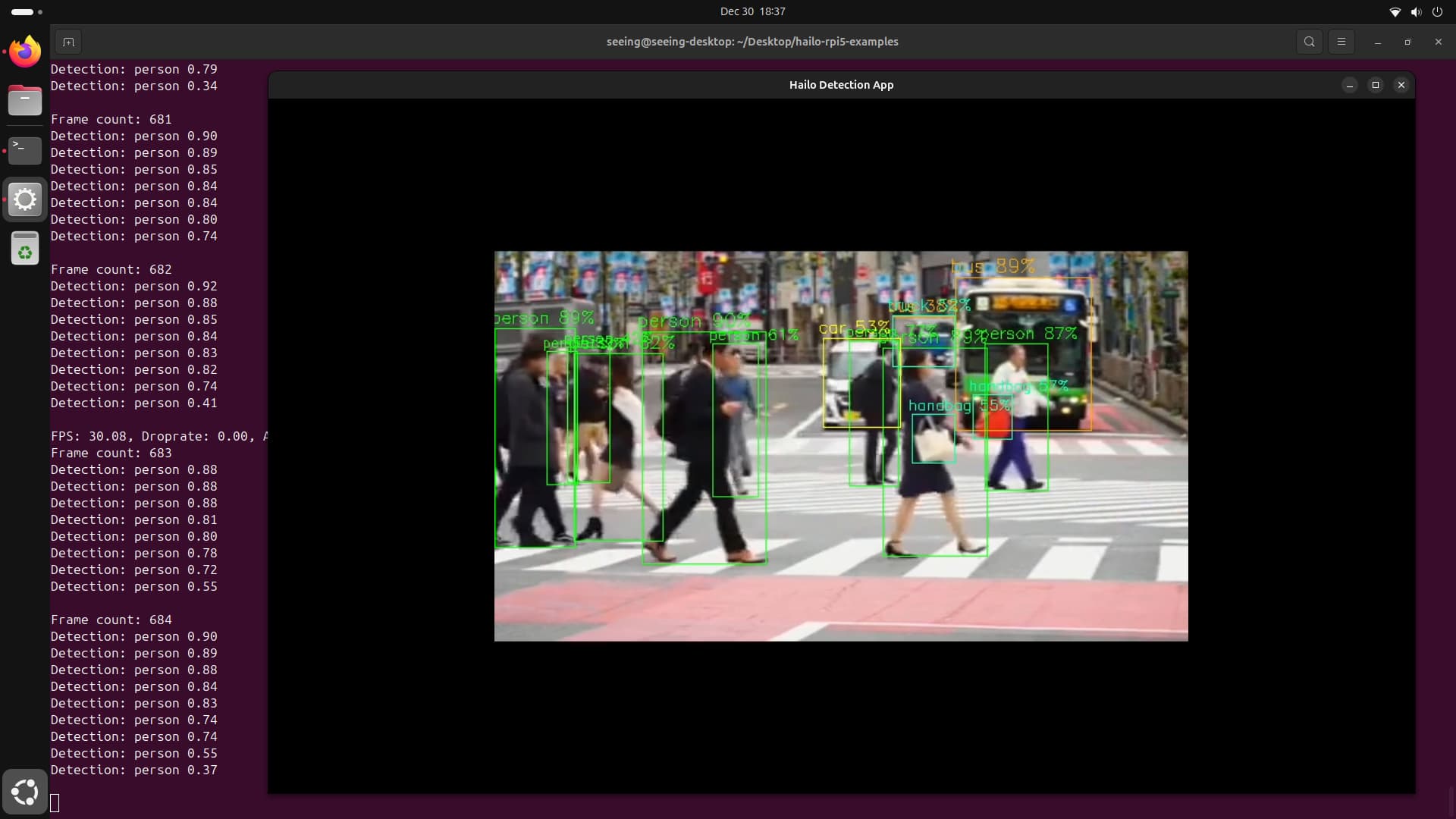This screenshot has height=819, width=1456.
Task: Open a new terminal tab
Action: (68, 42)
